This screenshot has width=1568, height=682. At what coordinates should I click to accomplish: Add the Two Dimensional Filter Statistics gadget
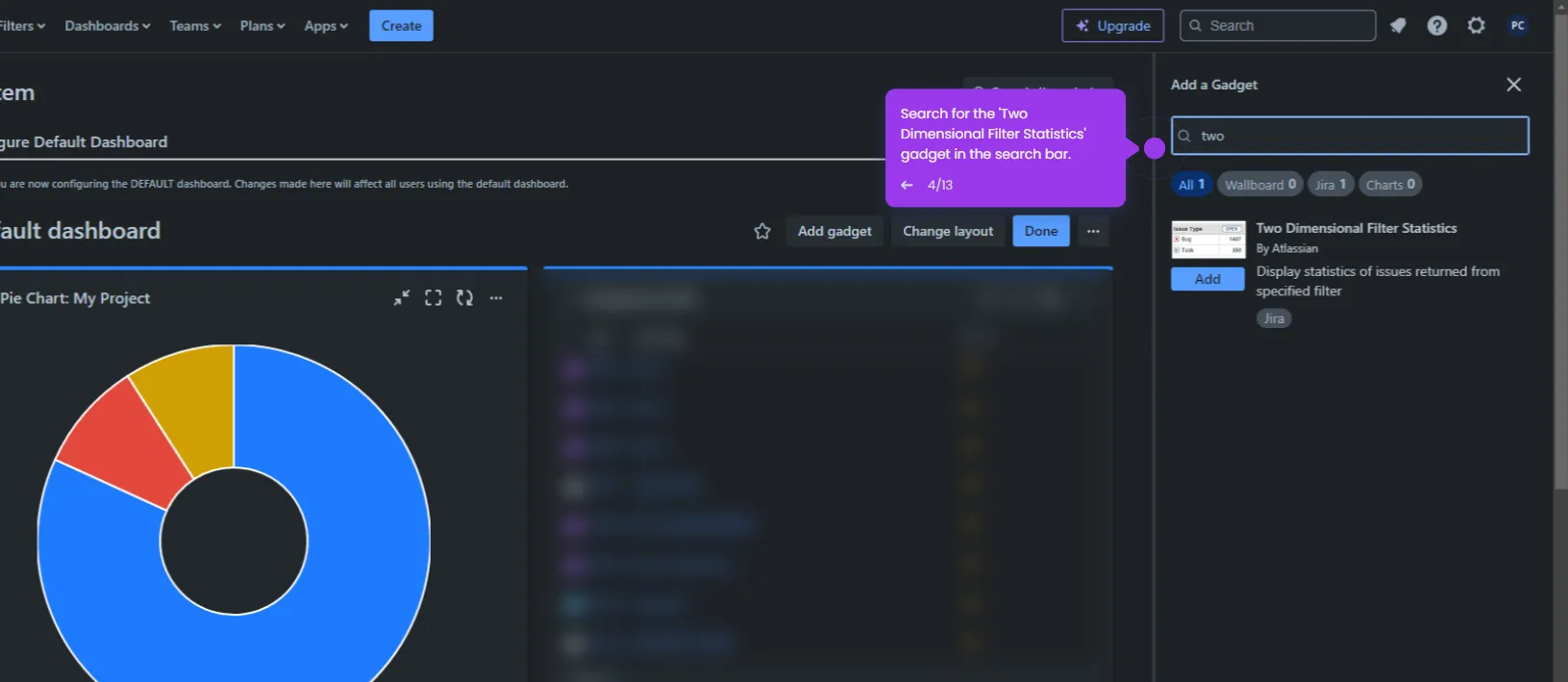point(1207,279)
